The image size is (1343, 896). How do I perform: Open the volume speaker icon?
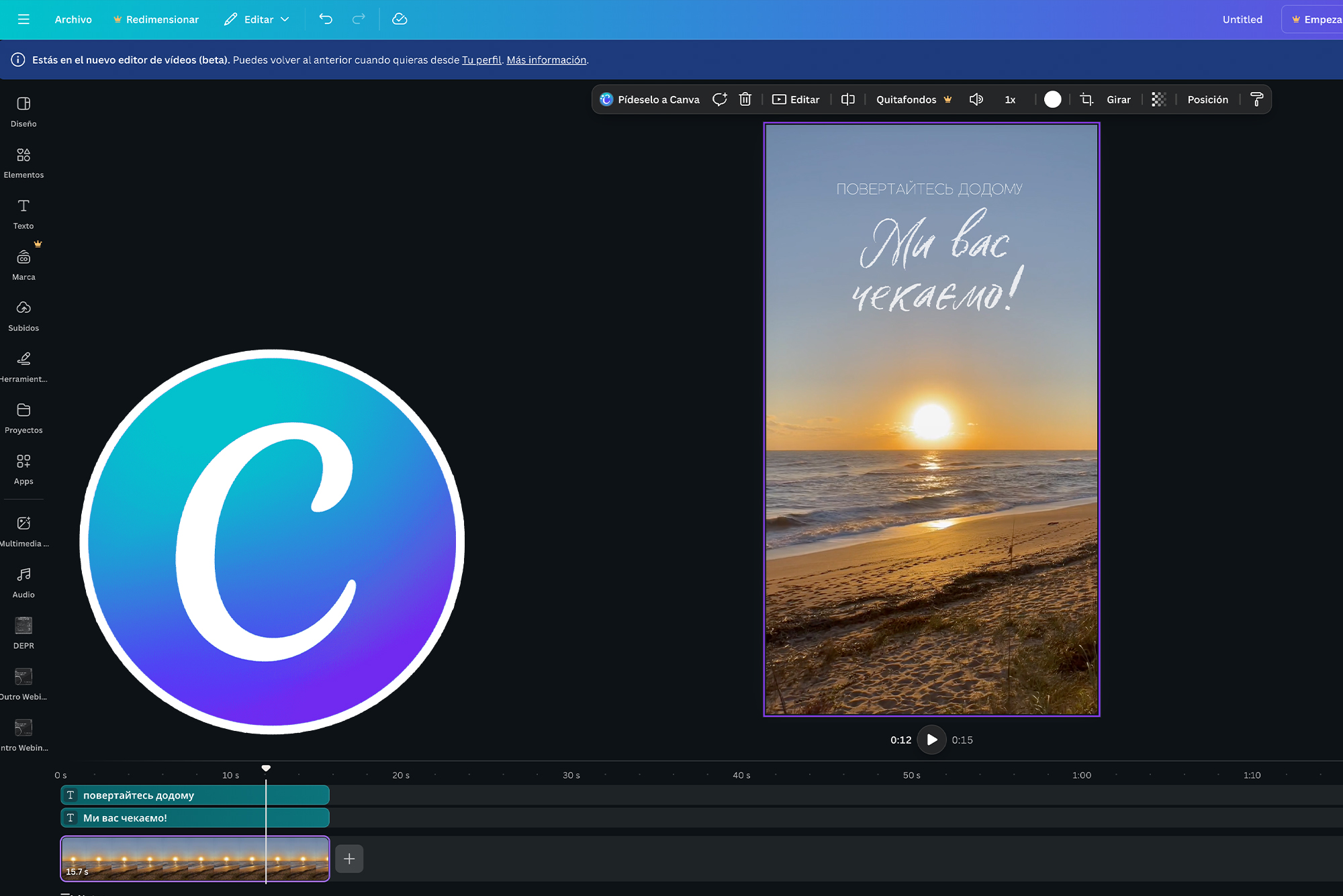point(976,99)
